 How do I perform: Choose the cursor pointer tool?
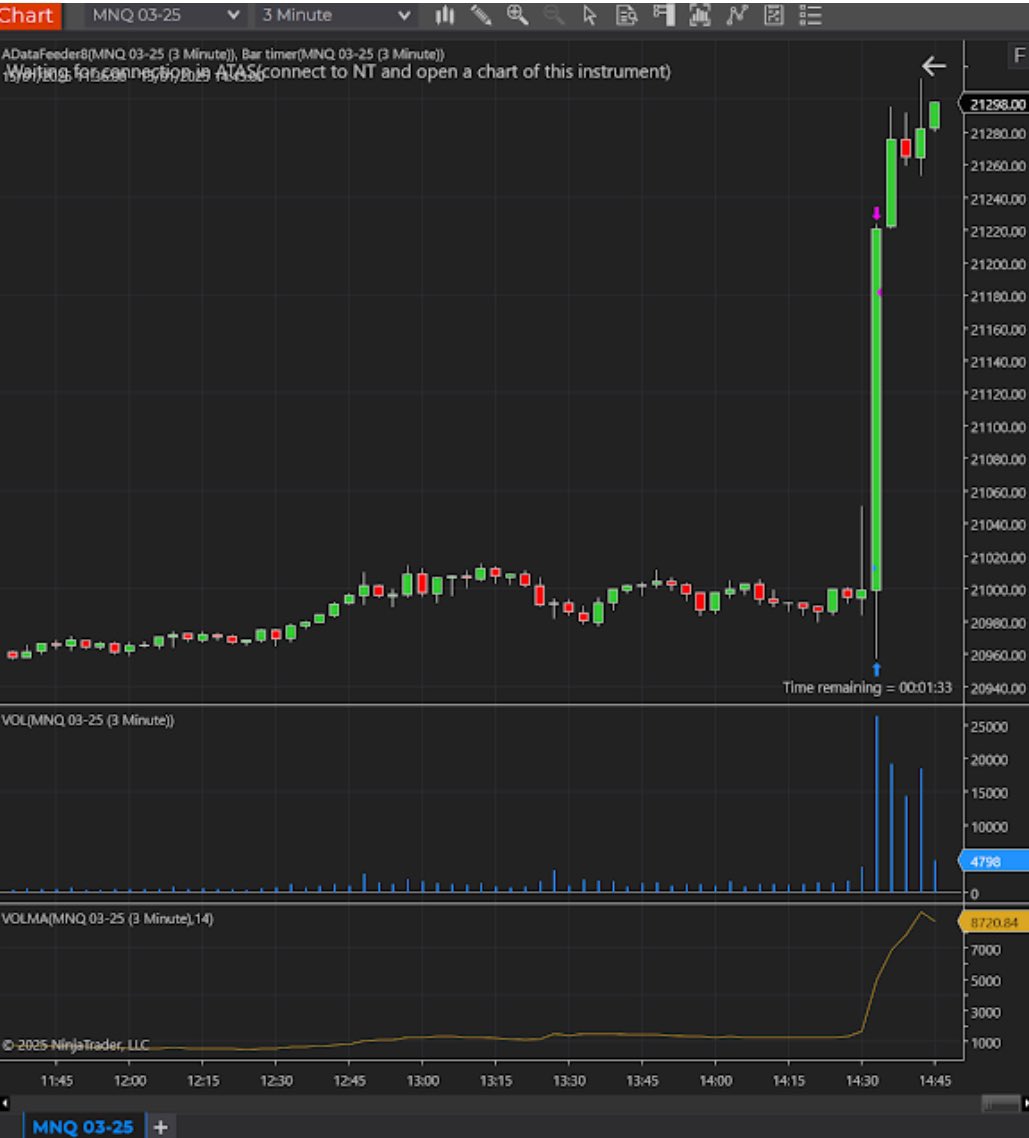pyautogui.click(x=589, y=15)
